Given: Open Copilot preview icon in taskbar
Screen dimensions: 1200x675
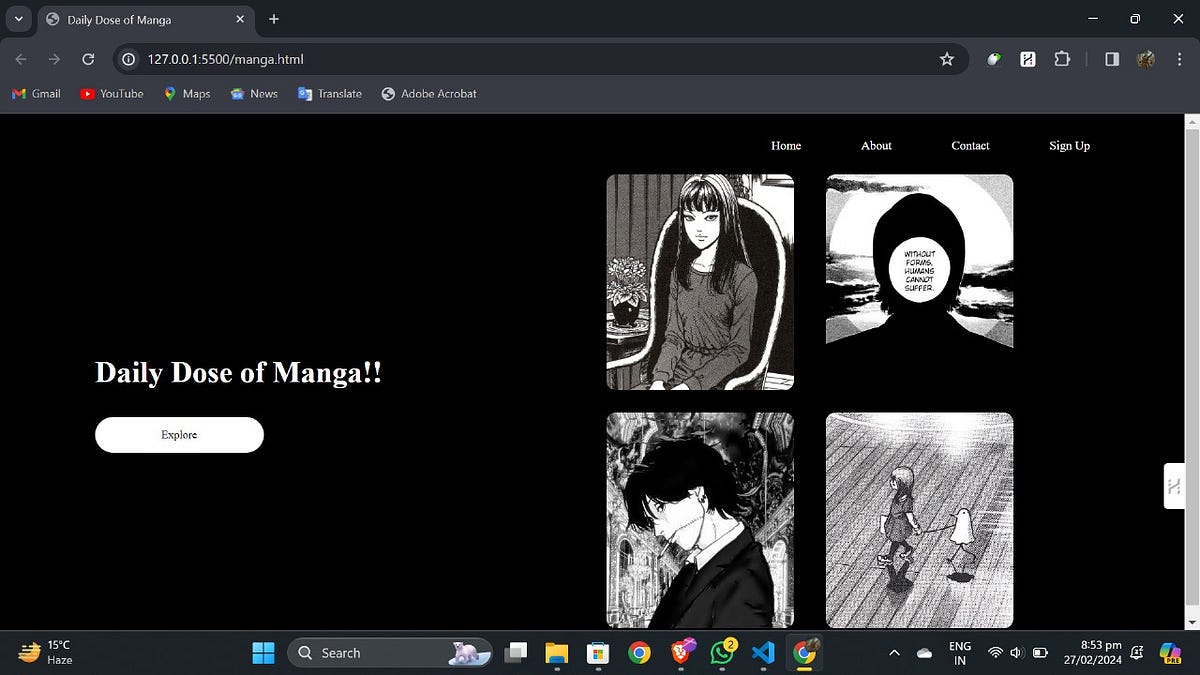Looking at the screenshot, I should pyautogui.click(x=1170, y=653).
